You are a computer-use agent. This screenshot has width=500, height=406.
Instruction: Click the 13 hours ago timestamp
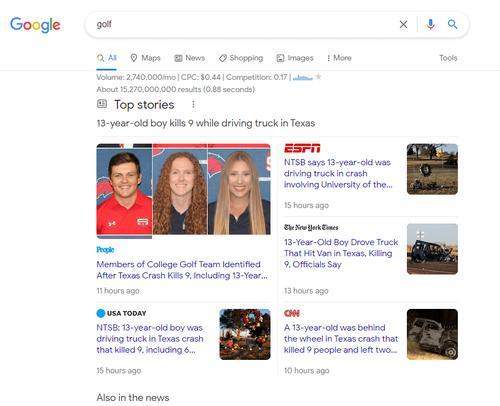click(x=306, y=291)
